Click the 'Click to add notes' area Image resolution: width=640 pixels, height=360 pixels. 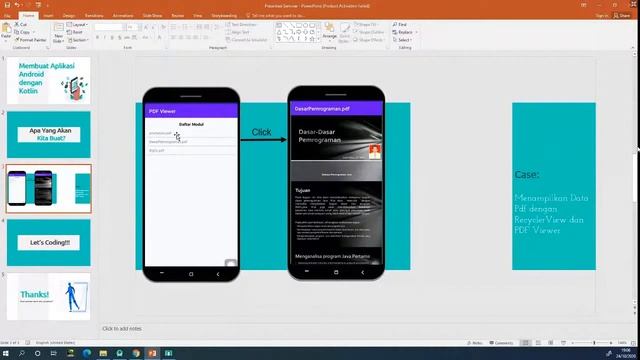tap(122, 329)
